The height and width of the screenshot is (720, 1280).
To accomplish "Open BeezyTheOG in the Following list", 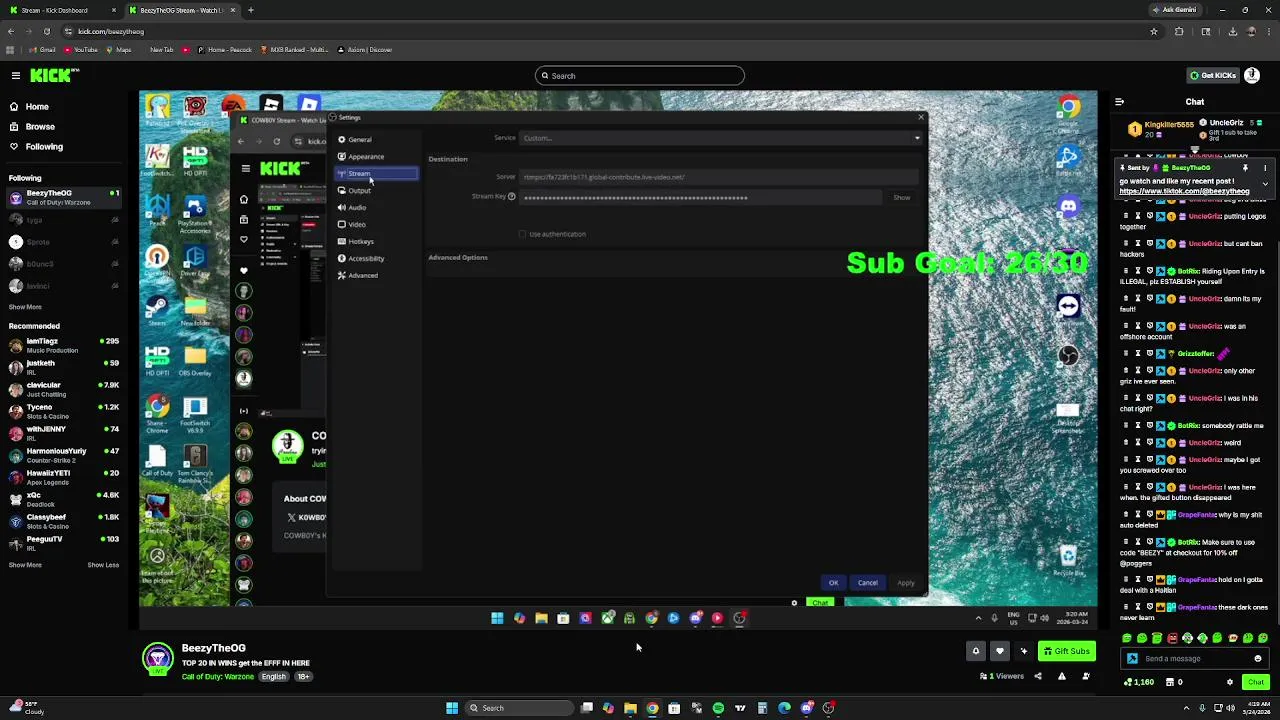I will pyautogui.click(x=63, y=197).
